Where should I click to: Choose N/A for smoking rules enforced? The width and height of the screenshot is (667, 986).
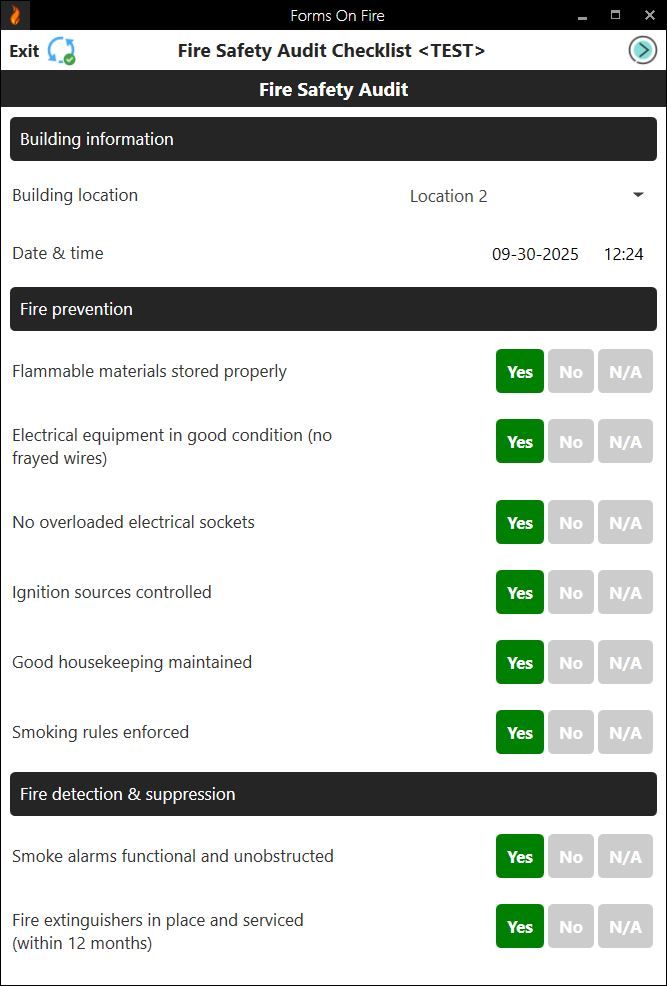click(x=625, y=732)
